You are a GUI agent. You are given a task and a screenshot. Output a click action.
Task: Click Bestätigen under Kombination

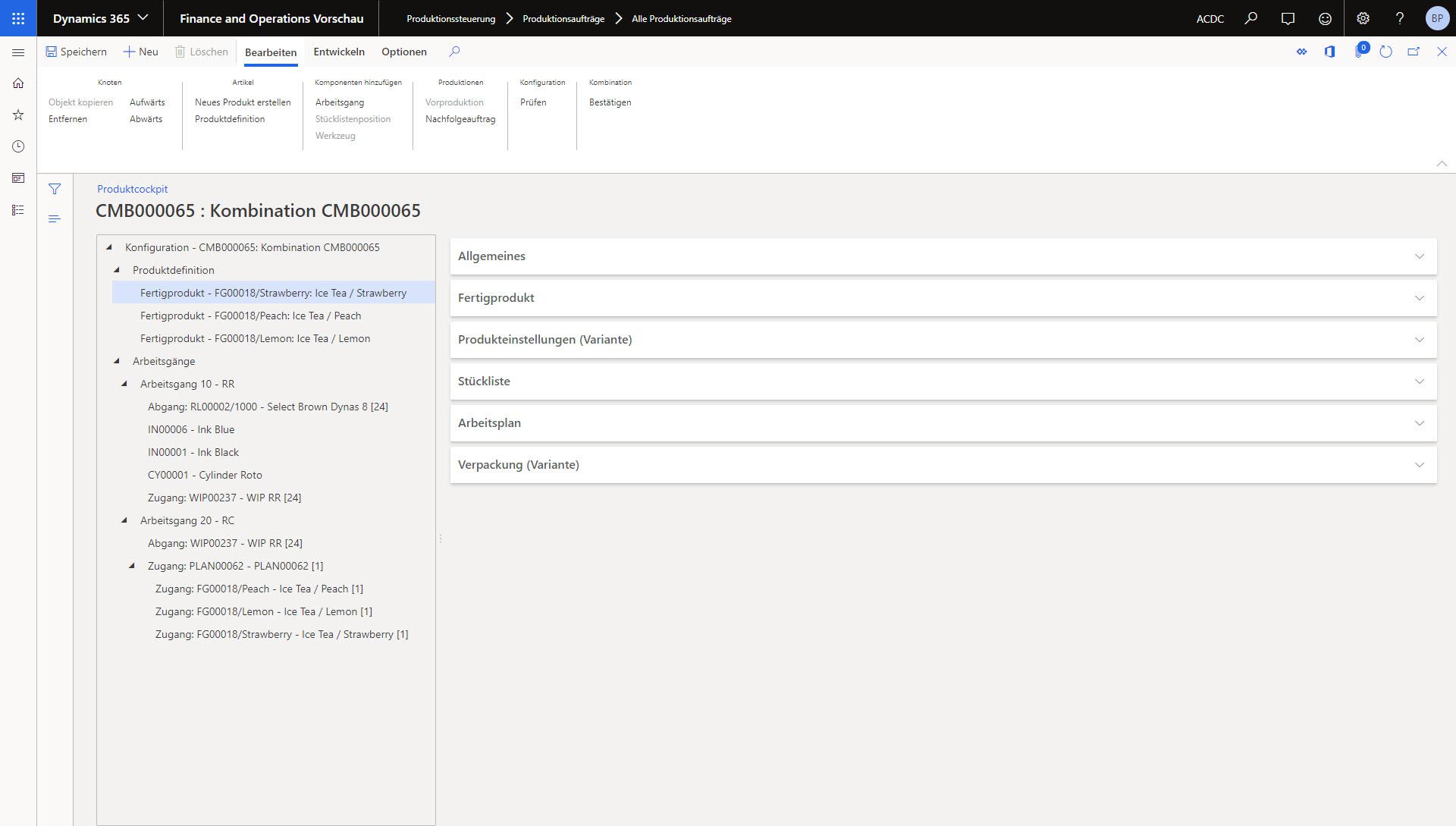(x=610, y=102)
